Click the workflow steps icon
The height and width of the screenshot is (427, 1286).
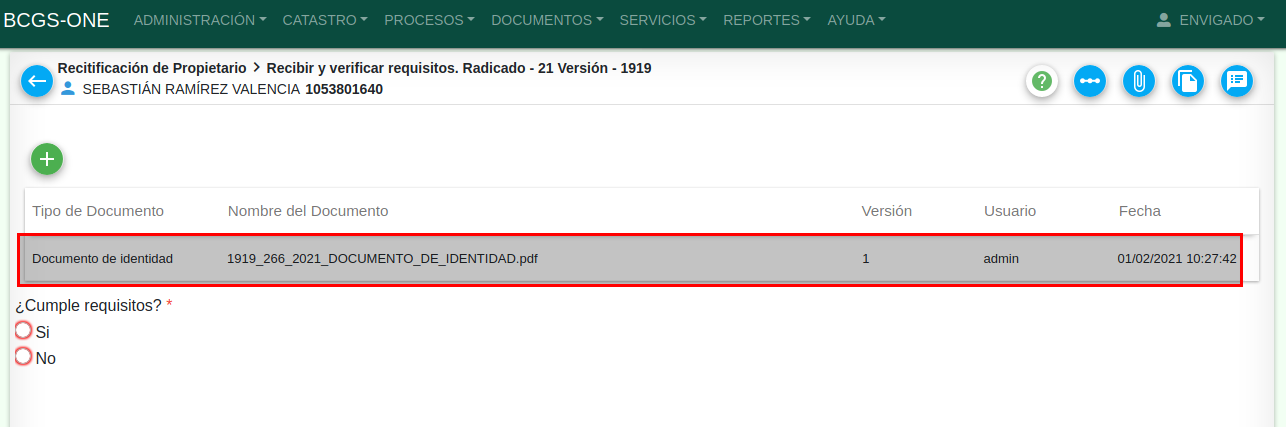1090,81
